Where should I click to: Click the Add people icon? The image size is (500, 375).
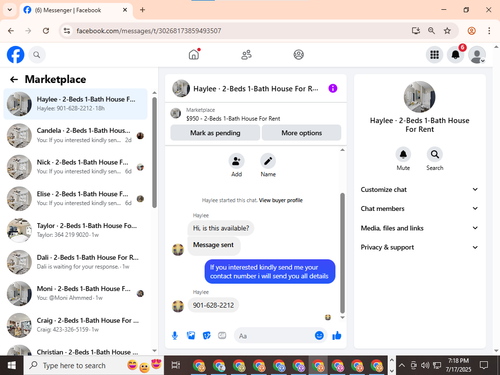pos(236,161)
